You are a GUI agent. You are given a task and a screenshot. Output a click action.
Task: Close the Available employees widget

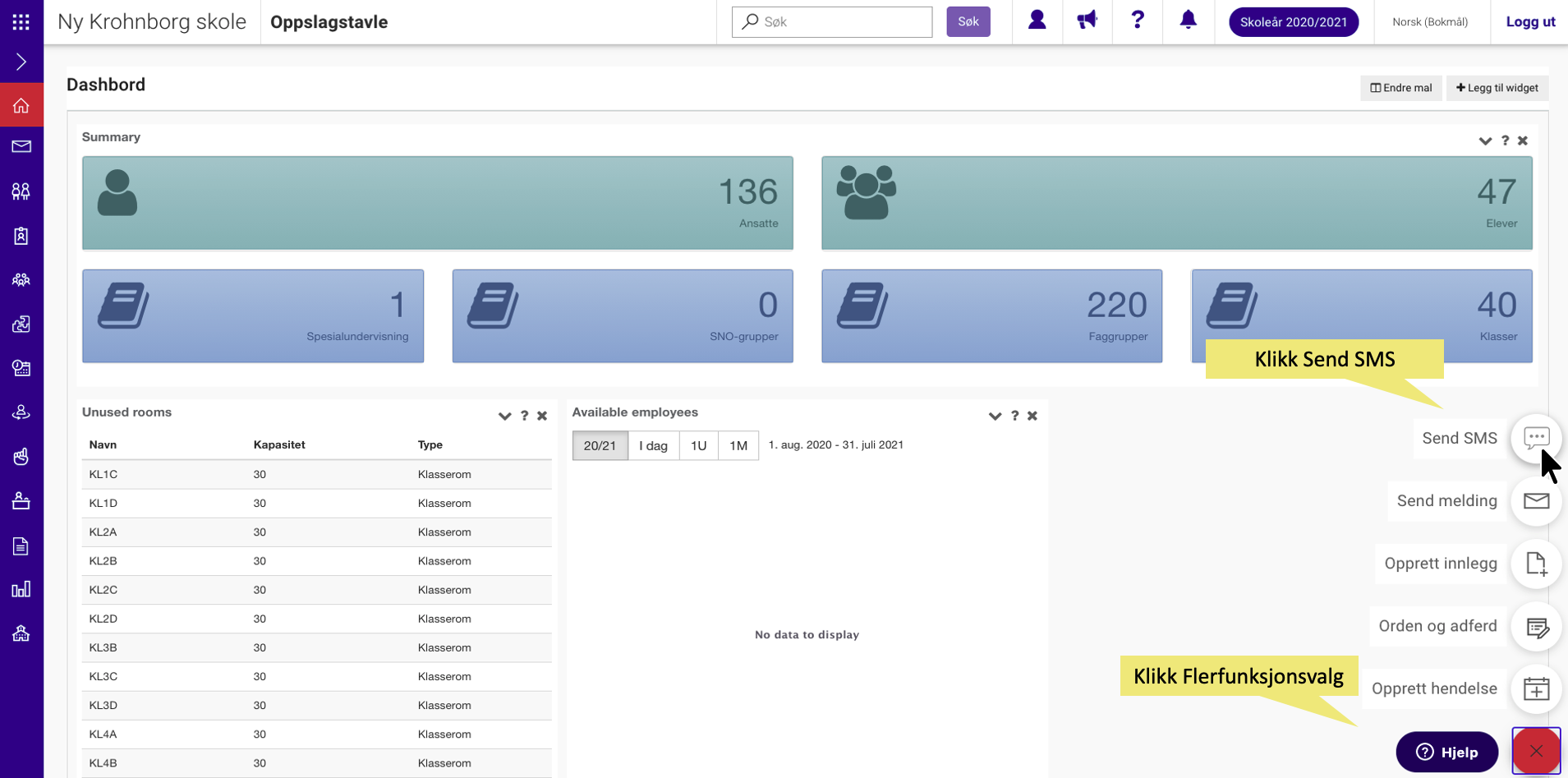pos(1032,416)
